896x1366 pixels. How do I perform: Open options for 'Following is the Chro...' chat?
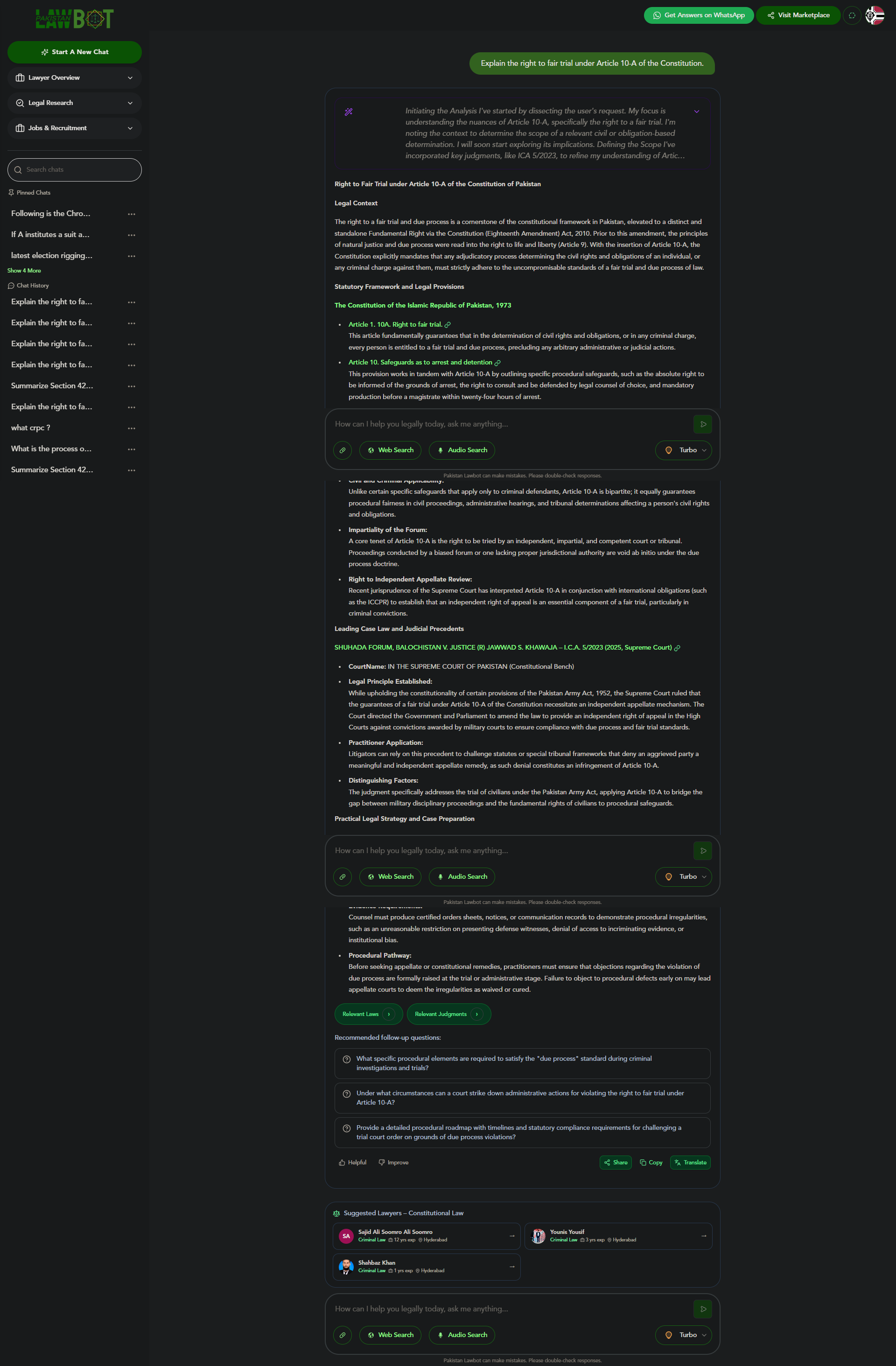(x=132, y=214)
